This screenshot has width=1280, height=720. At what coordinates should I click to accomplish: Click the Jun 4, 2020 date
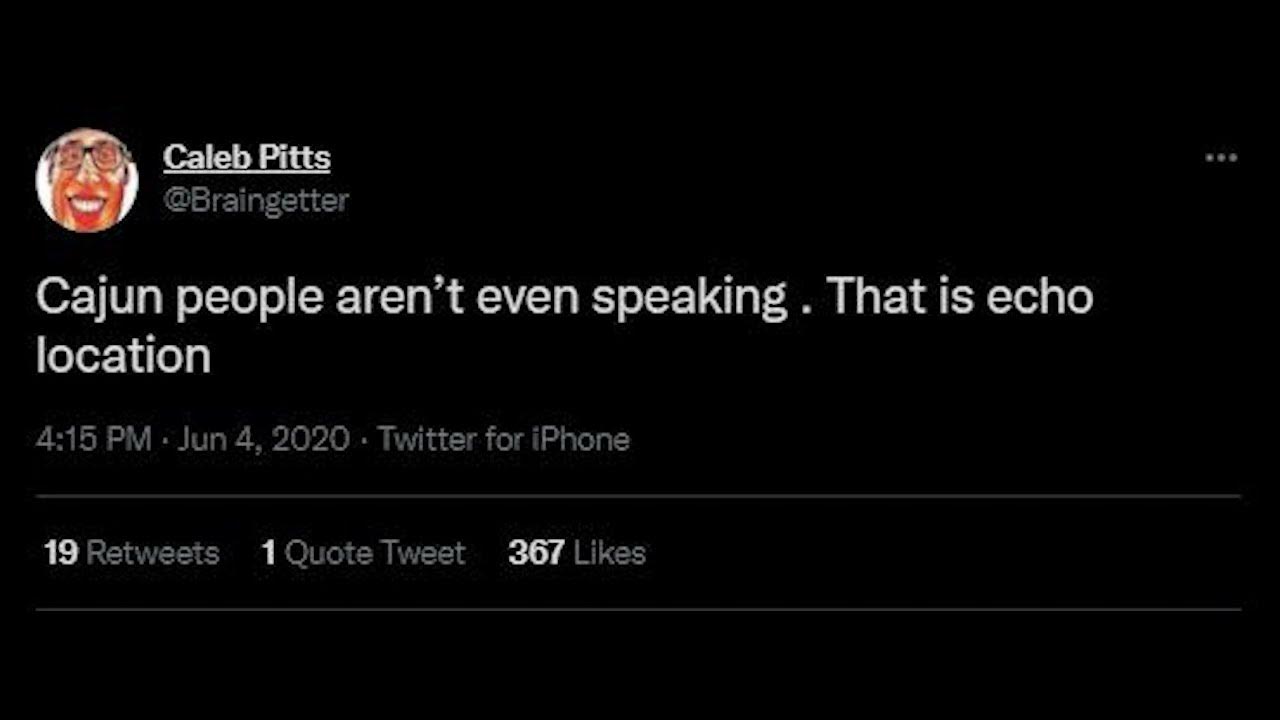point(263,439)
